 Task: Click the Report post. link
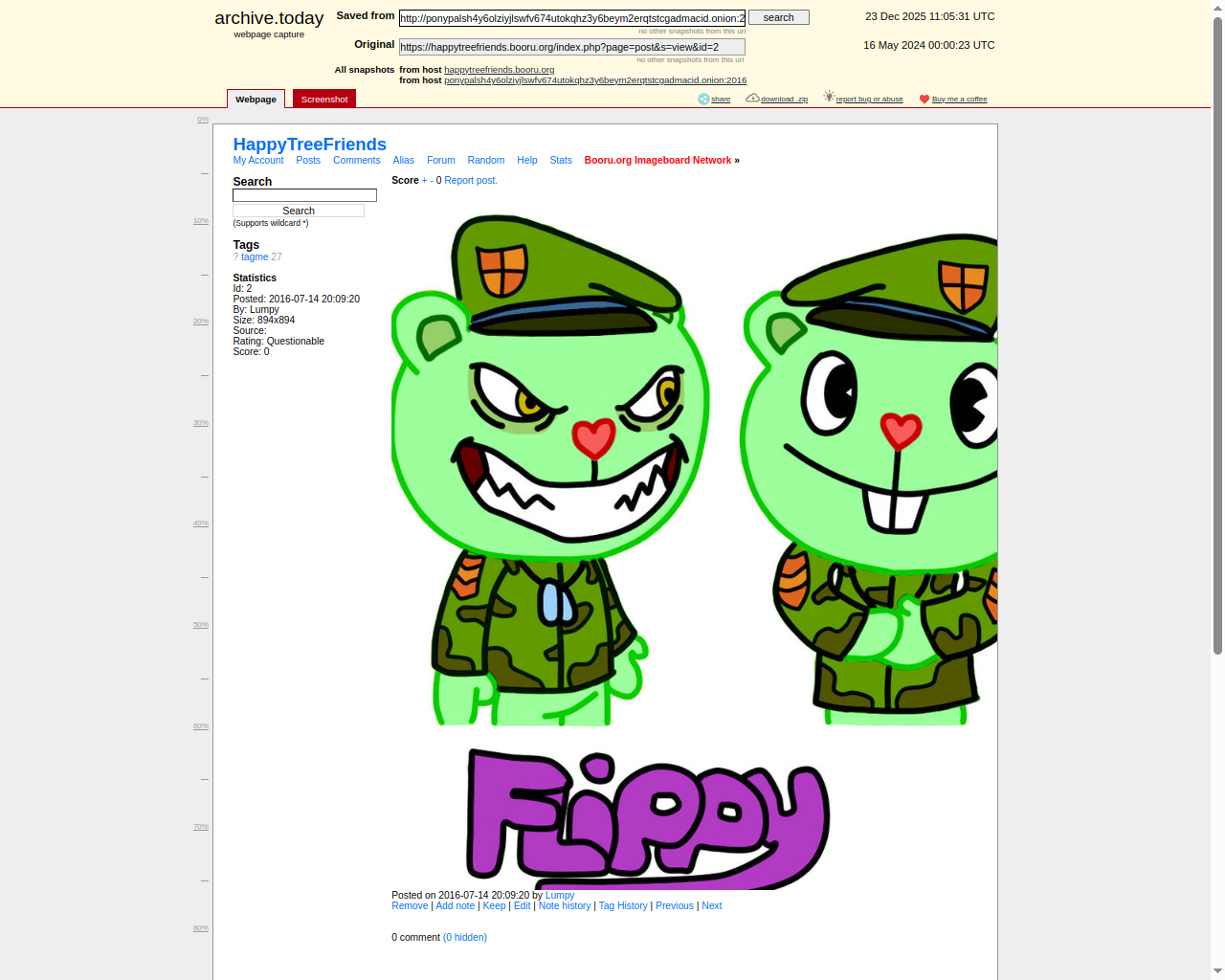click(x=471, y=181)
